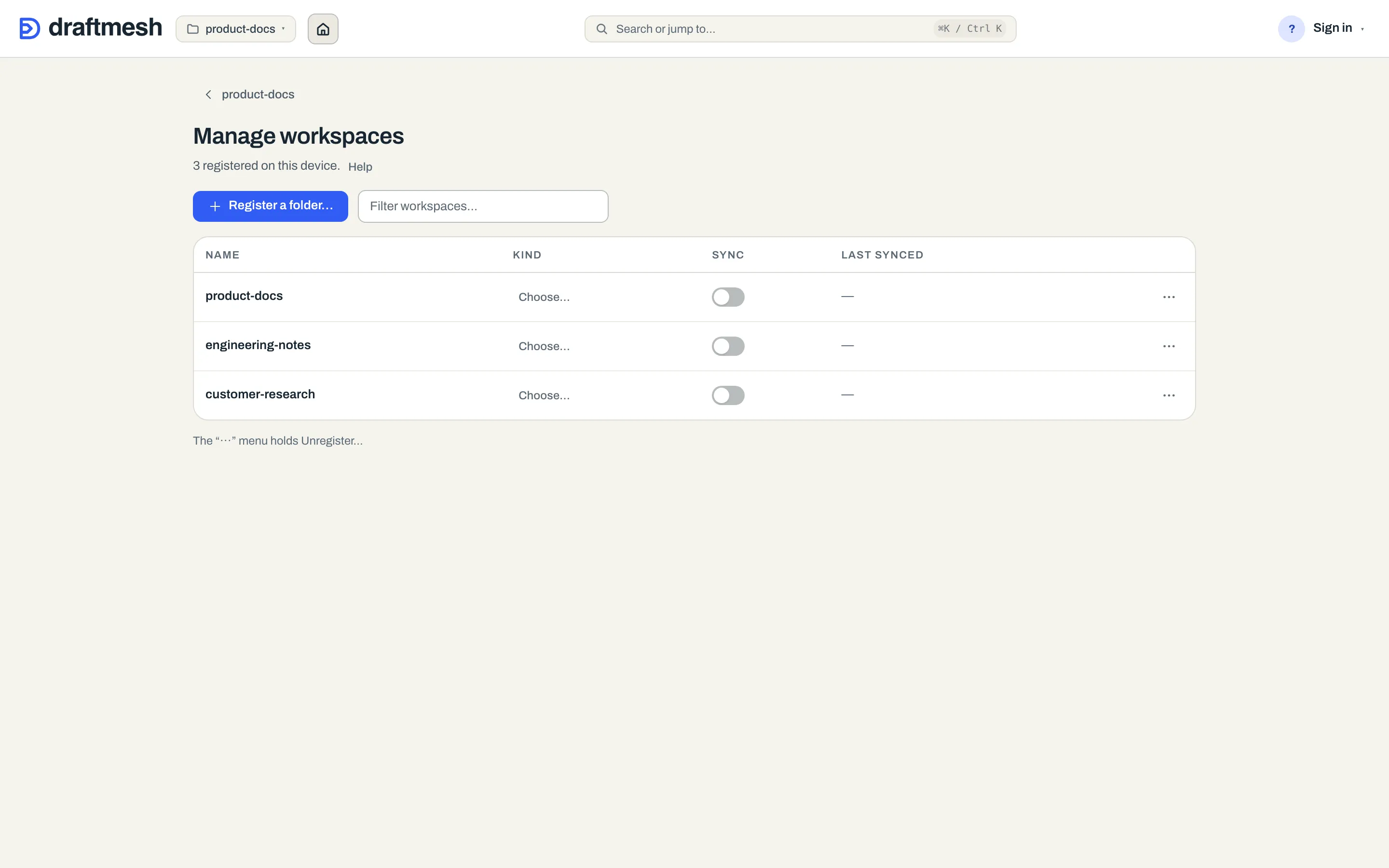Click the search magnifier icon
Viewport: 1389px width, 868px height.
pos(601,29)
